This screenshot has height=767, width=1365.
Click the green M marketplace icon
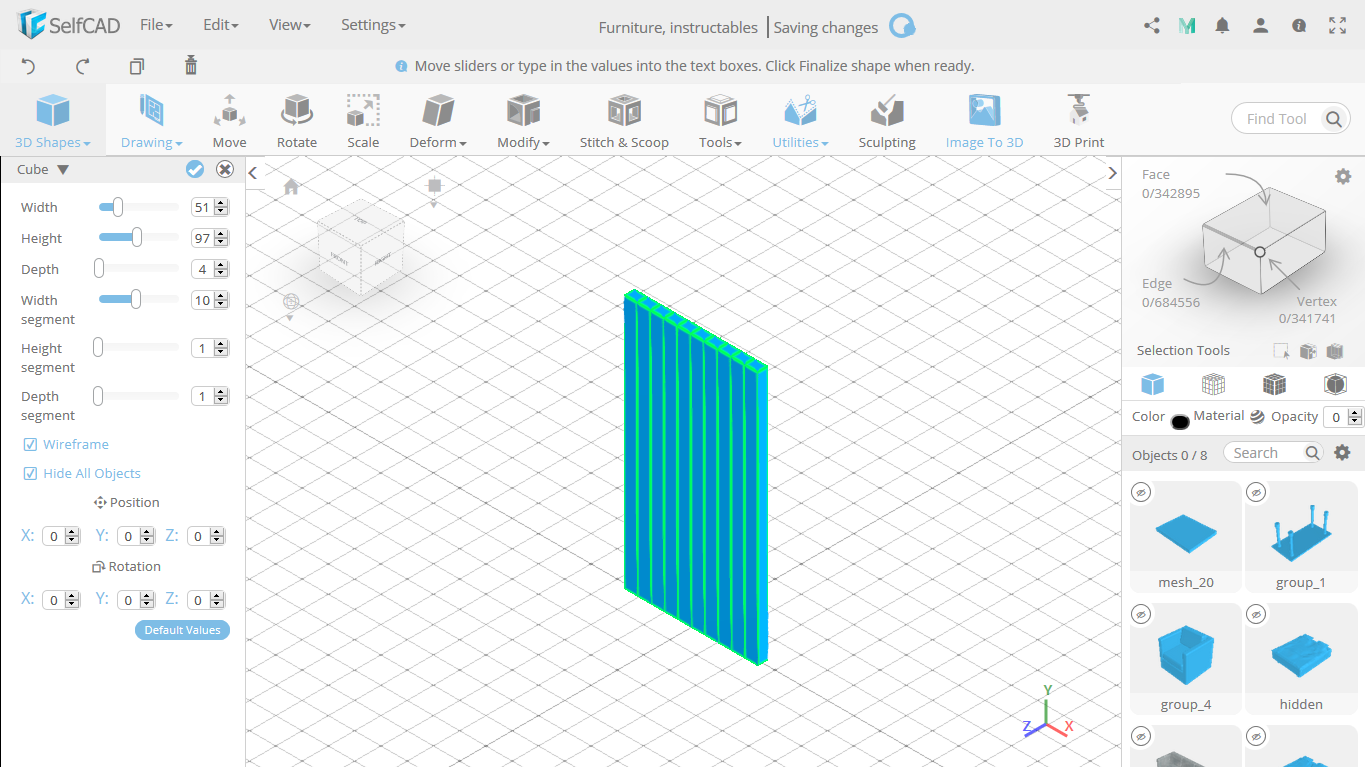pos(1187,26)
